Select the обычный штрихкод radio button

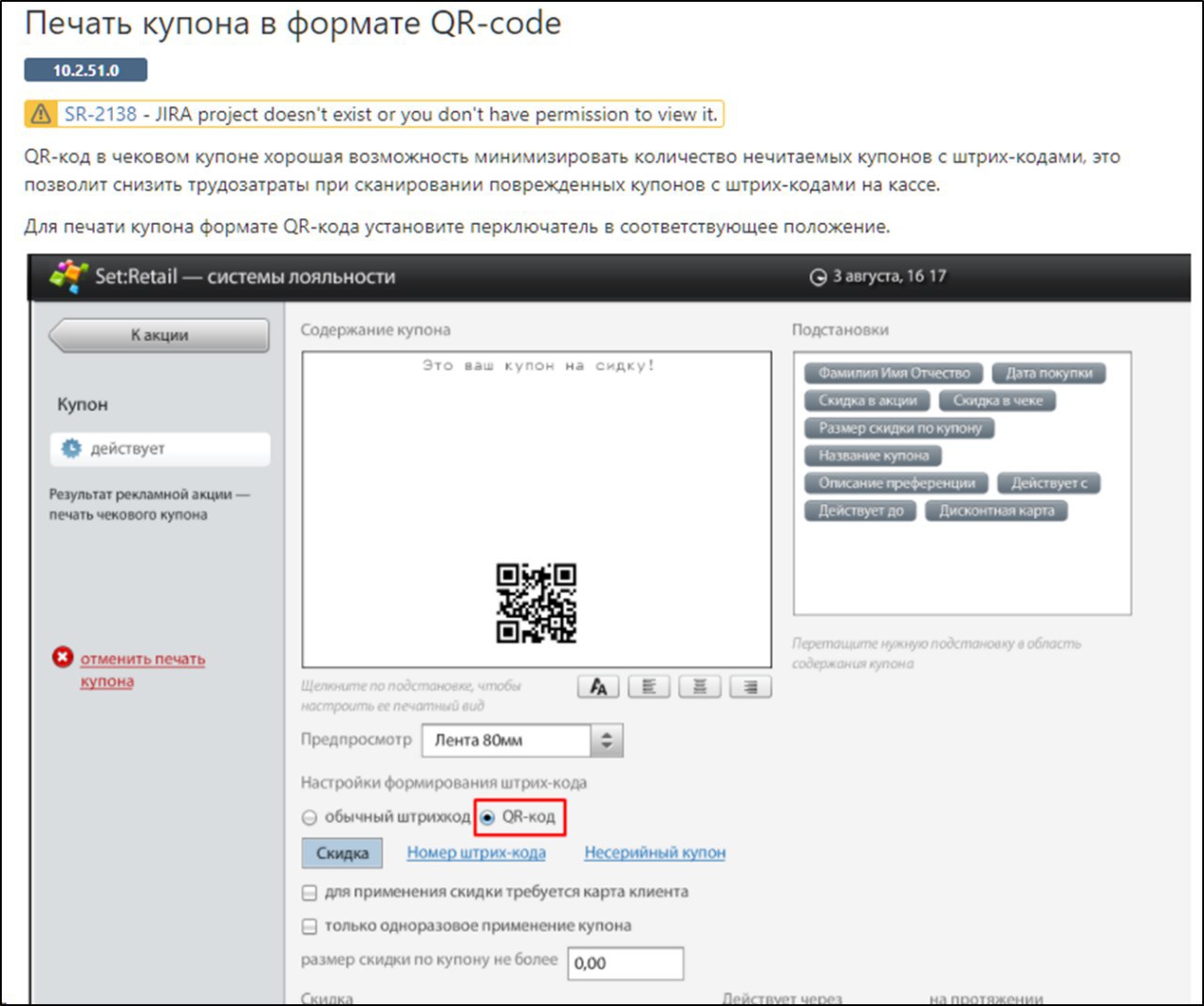click(x=309, y=817)
